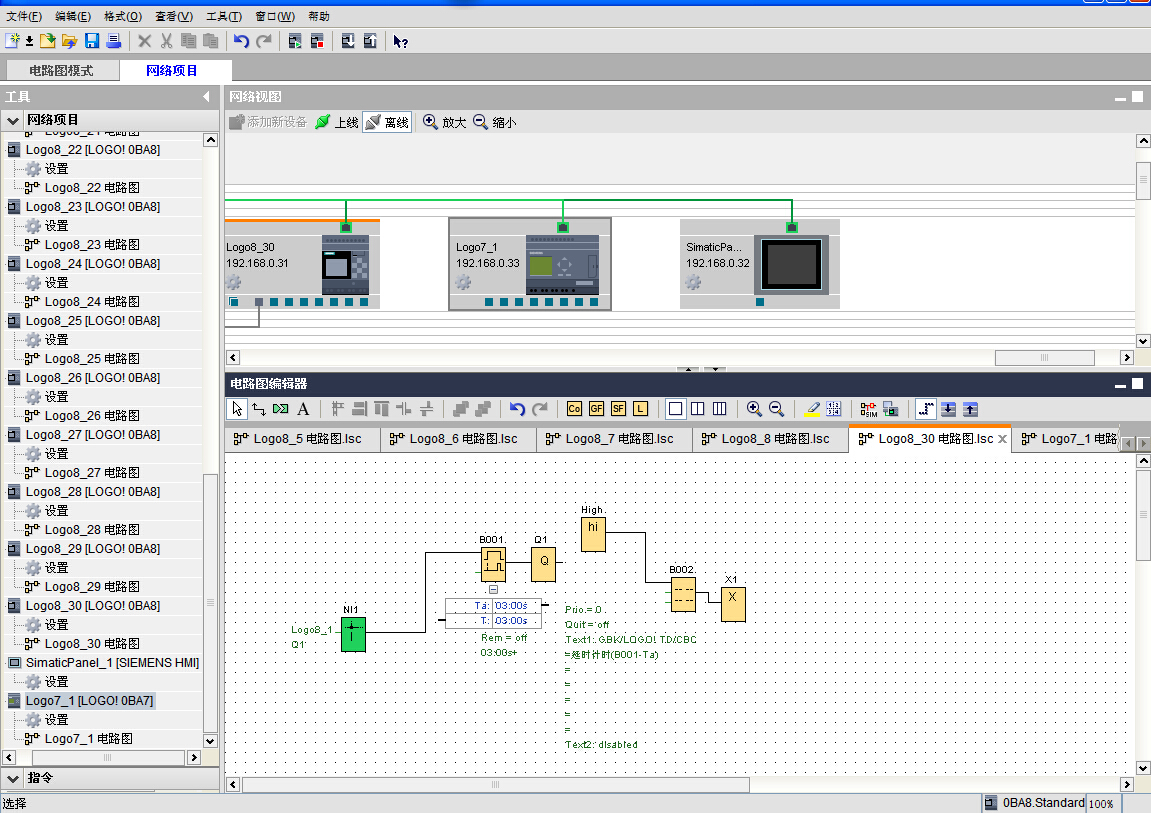Start the simulation with SIM icon
The width and height of the screenshot is (1151, 813).
tap(868, 409)
